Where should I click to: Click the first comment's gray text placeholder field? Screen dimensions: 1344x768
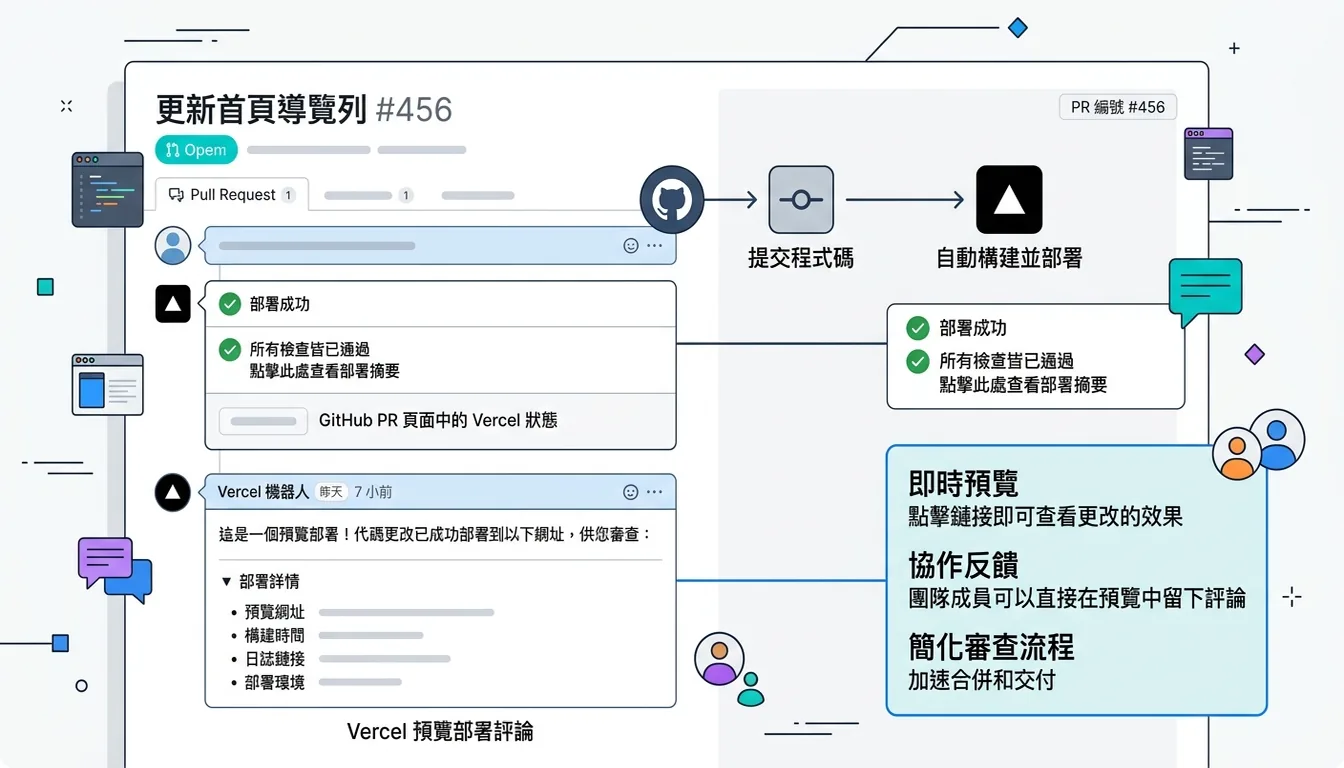point(317,245)
